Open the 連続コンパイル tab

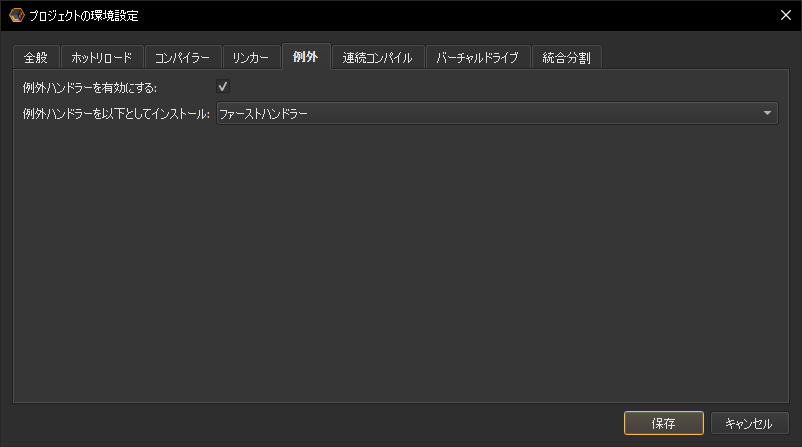(x=377, y=57)
